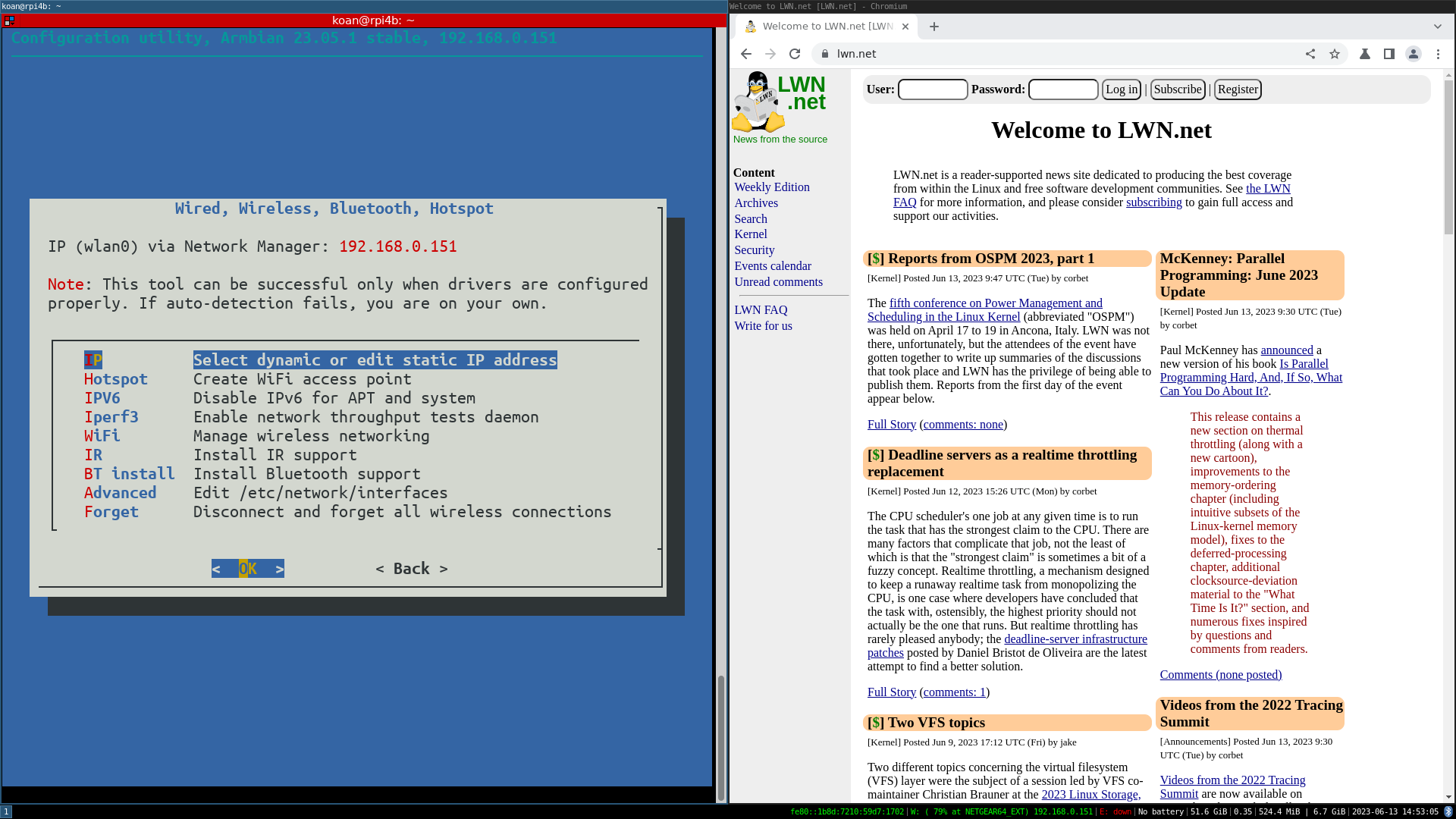Open the Weekly Edition link

point(771,187)
